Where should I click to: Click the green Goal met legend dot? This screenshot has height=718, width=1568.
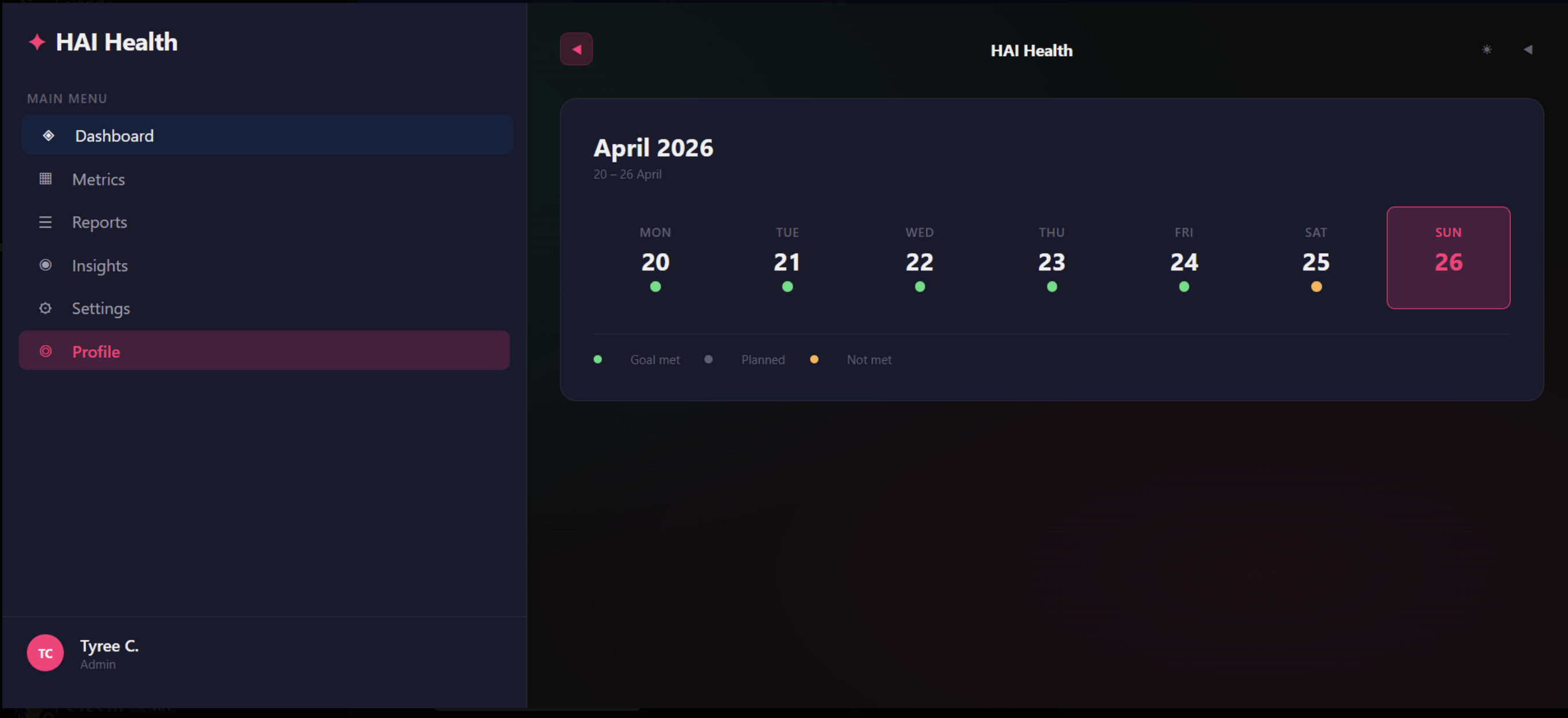pos(598,358)
